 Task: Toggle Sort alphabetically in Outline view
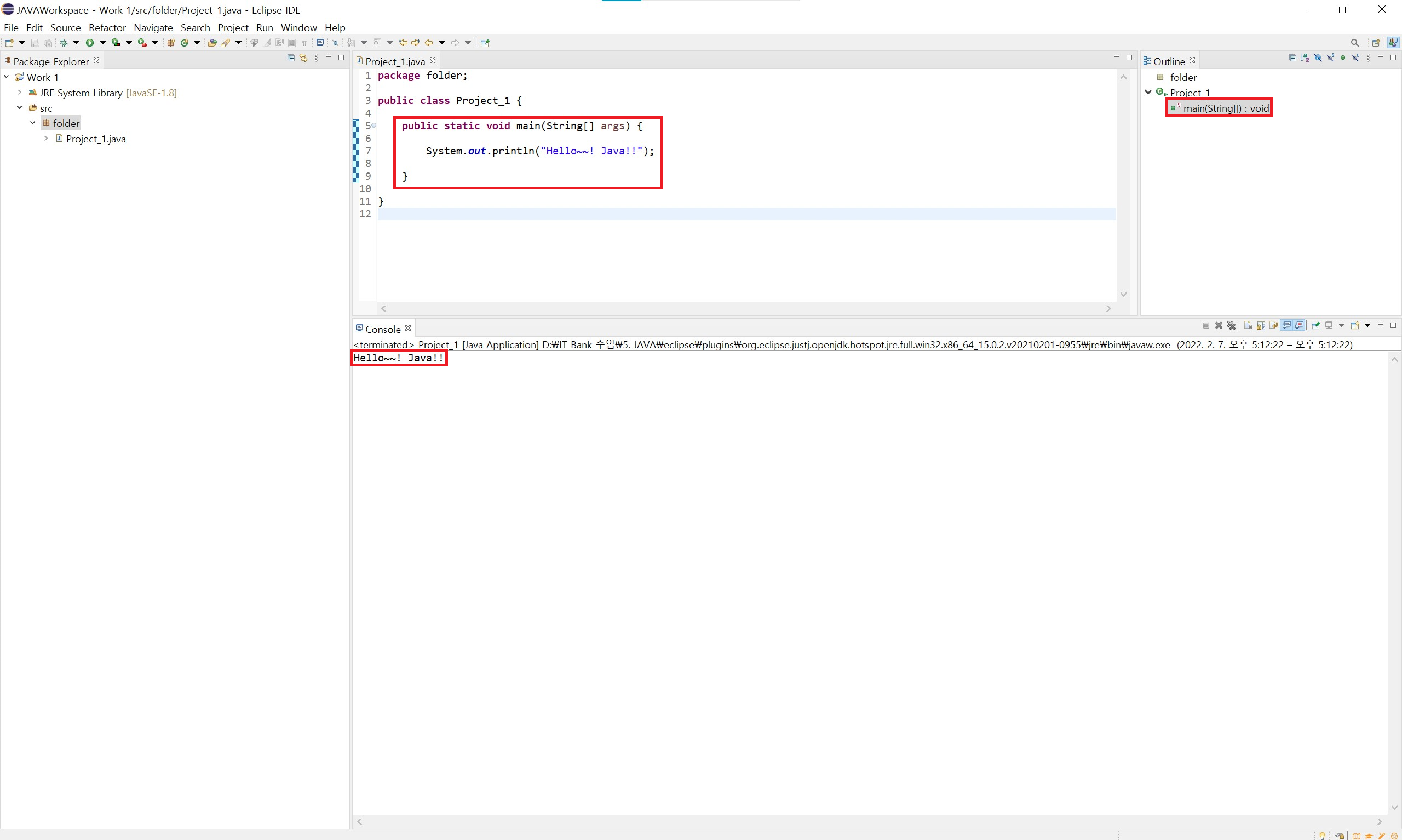[x=1305, y=57]
